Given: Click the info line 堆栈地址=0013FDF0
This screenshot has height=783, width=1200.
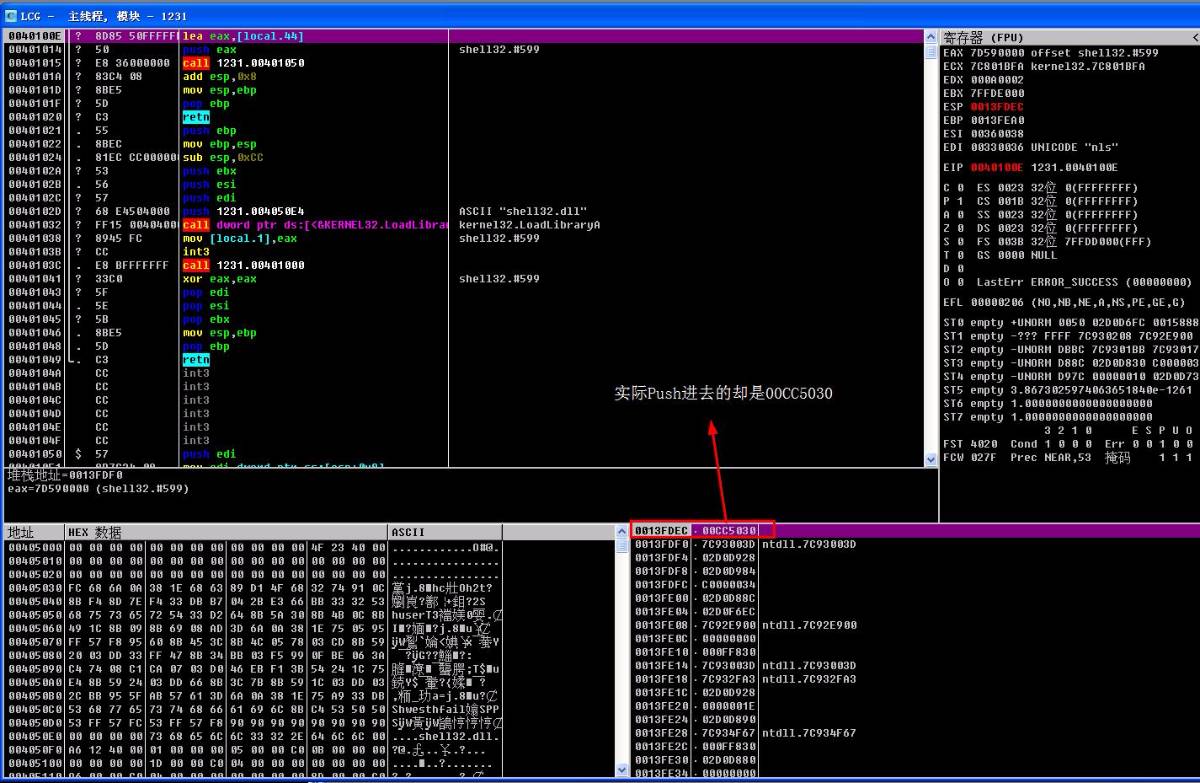Looking at the screenshot, I should coord(66,475).
